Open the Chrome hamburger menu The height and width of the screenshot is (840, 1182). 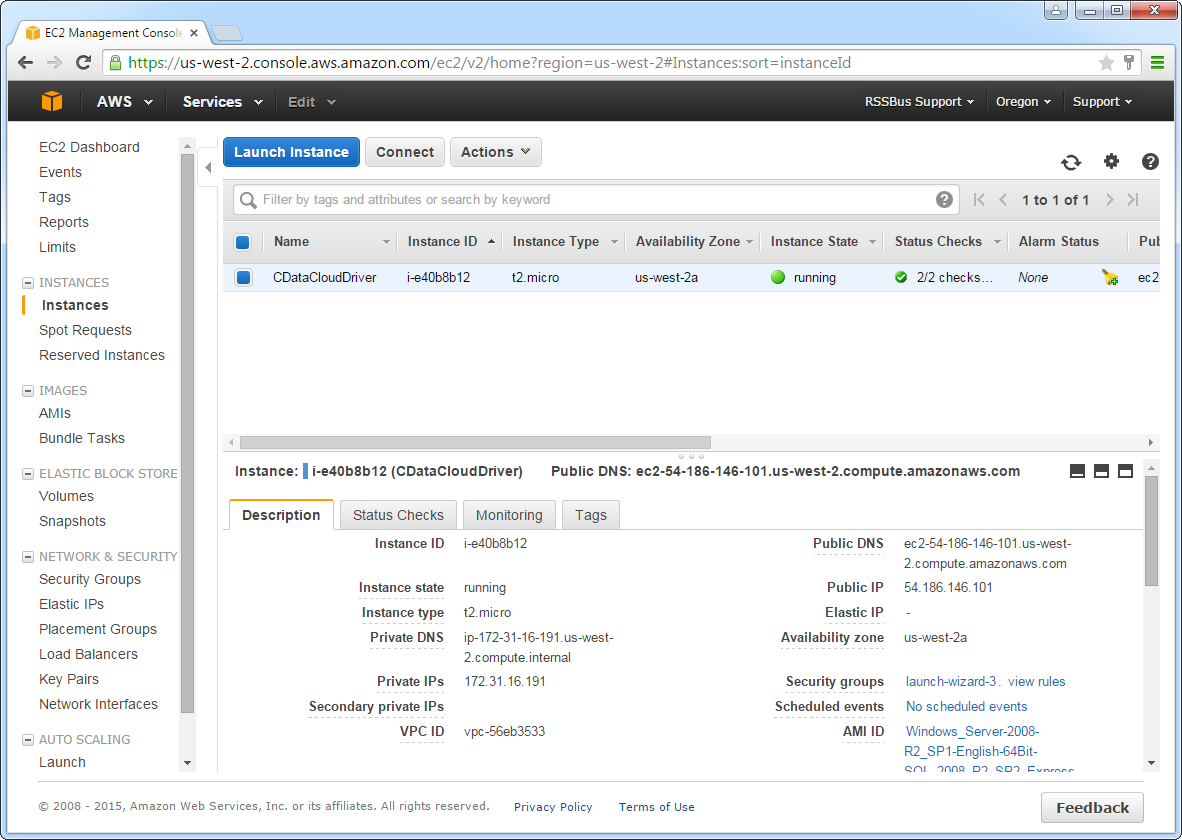pos(1157,63)
